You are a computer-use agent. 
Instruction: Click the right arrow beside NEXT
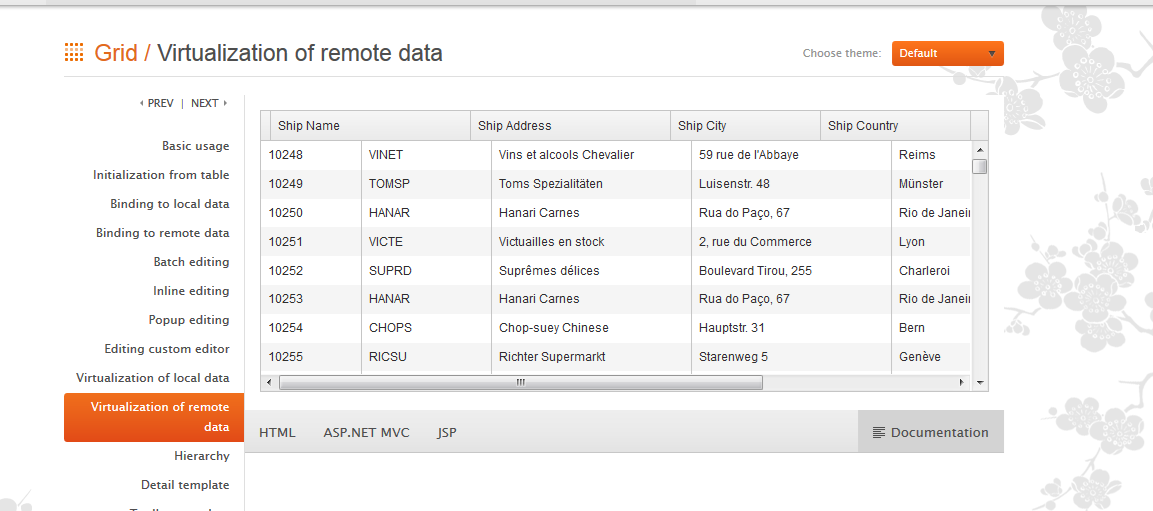click(x=225, y=103)
